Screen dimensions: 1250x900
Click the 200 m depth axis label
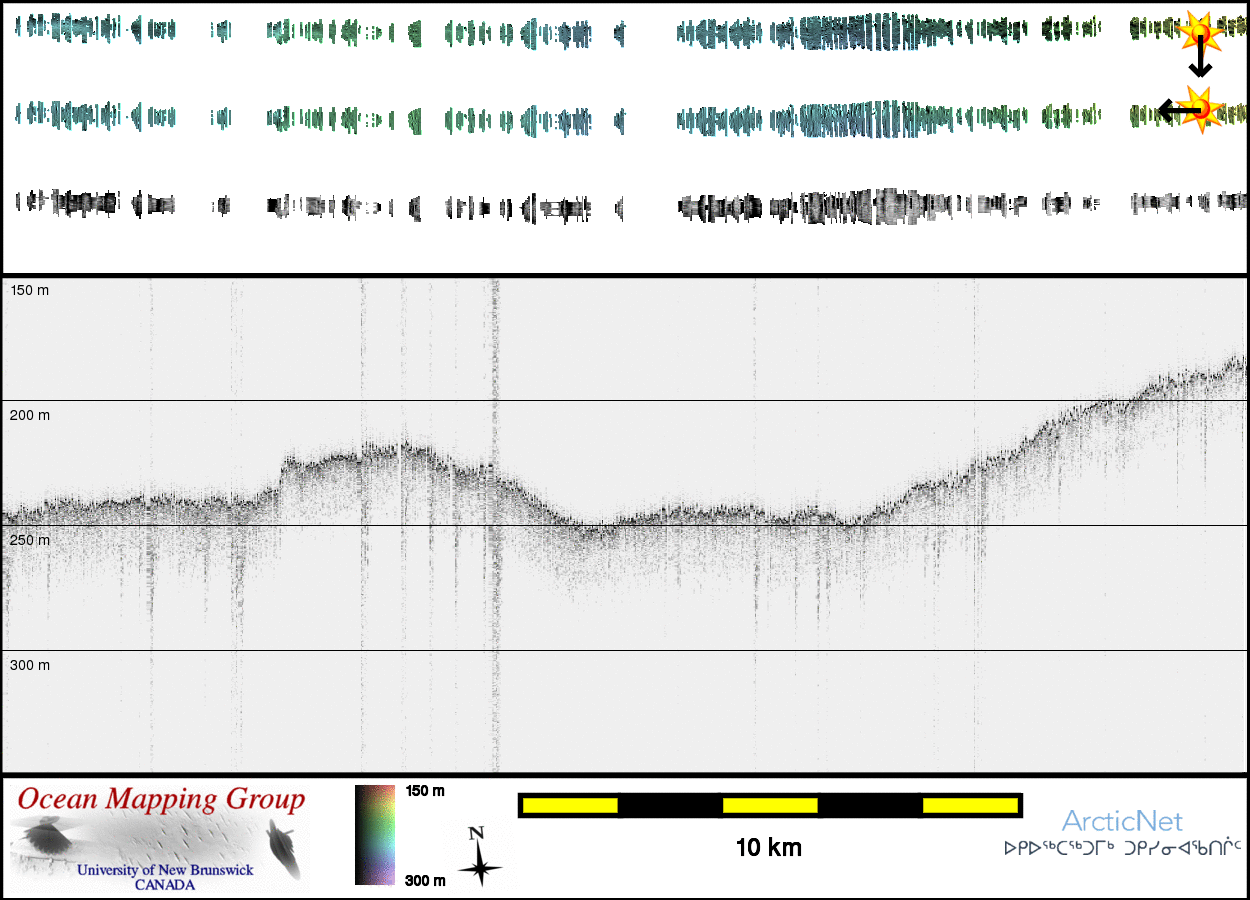coord(30,415)
